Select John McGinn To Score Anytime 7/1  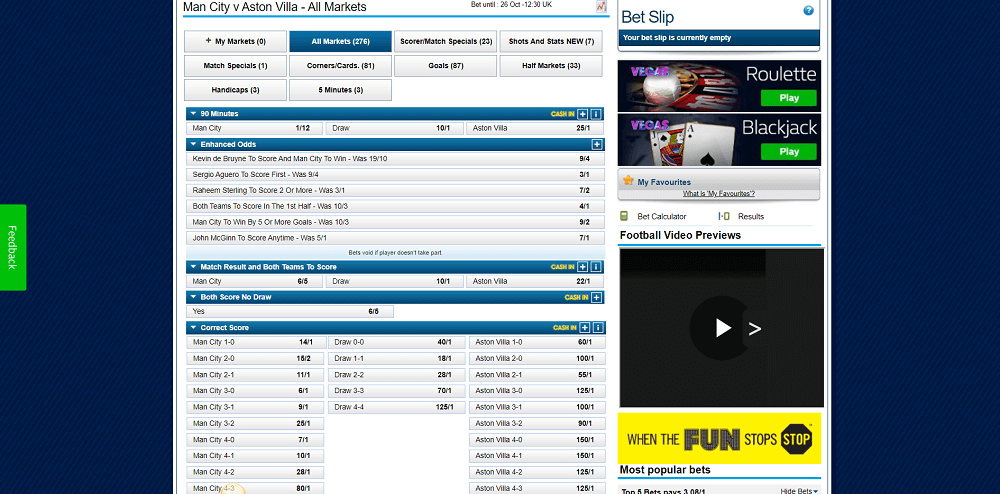click(395, 238)
